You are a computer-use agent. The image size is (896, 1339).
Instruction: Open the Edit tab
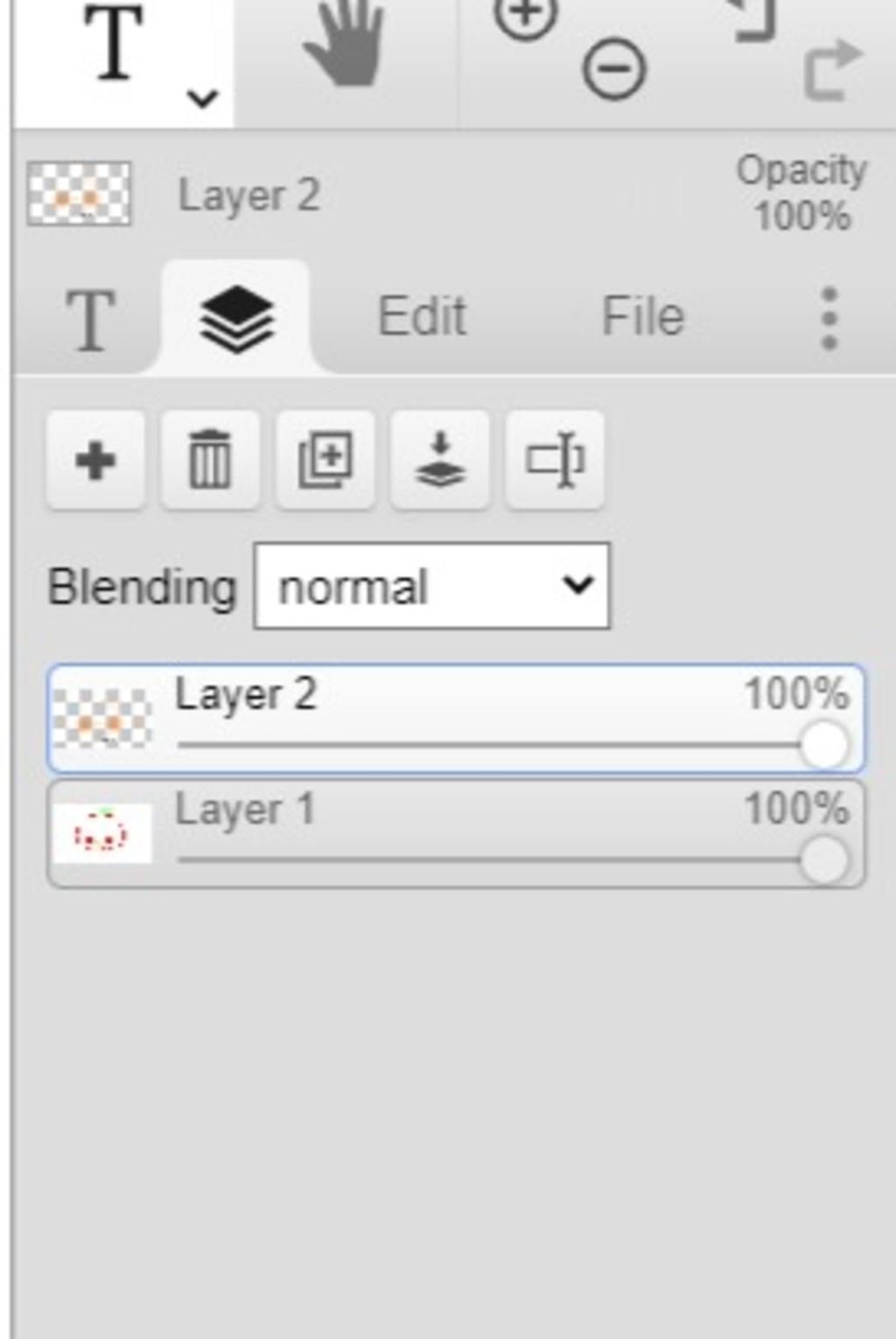point(422,316)
